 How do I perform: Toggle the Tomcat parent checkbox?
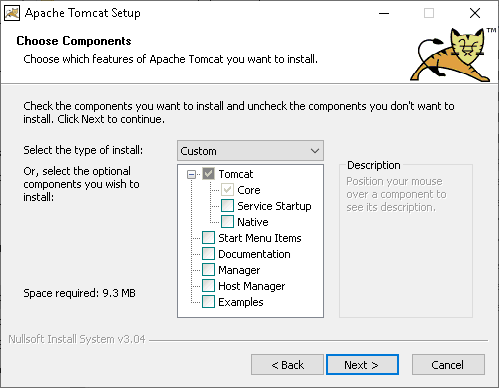coord(209,174)
